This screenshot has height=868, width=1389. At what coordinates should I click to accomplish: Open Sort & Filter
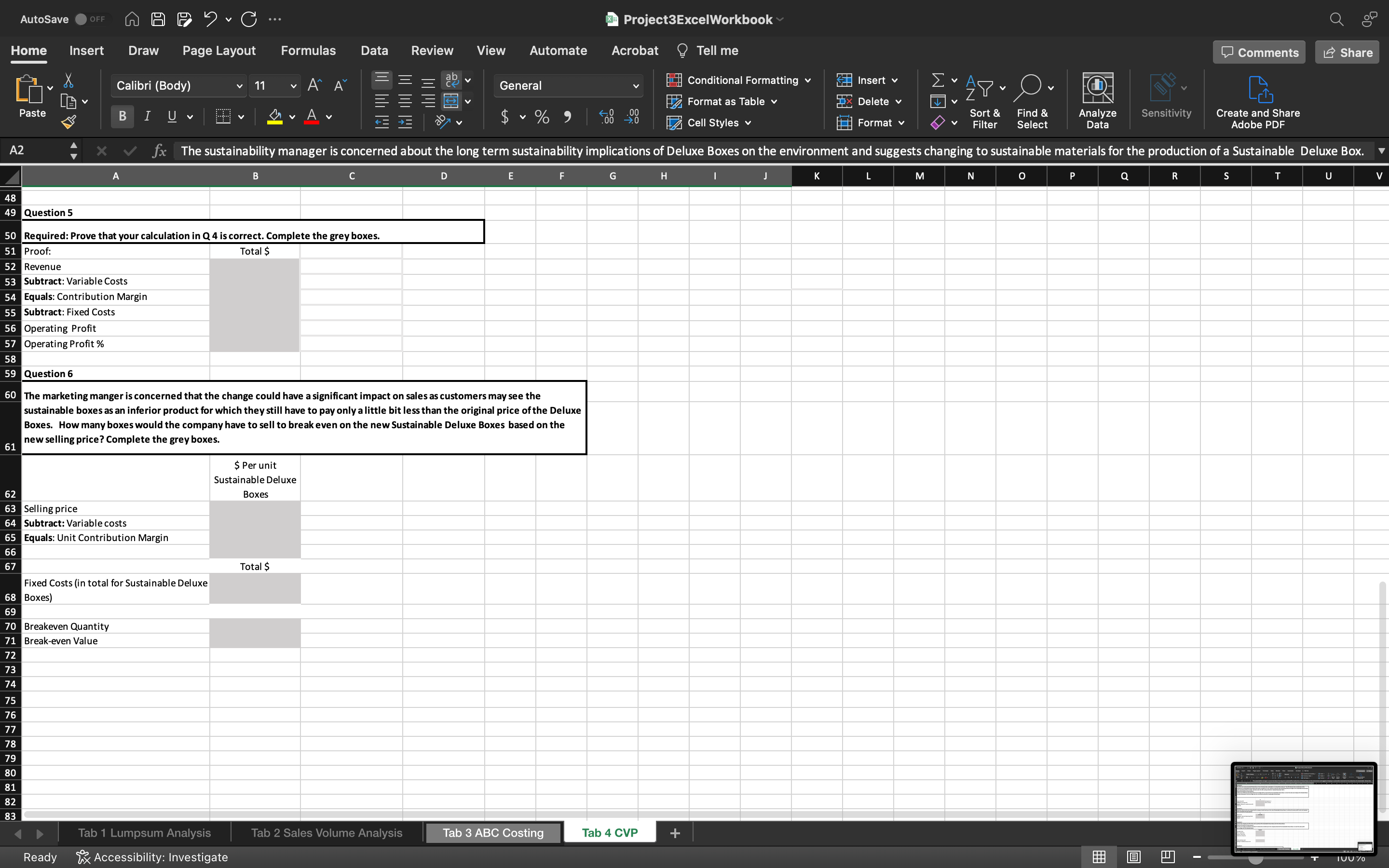(985, 100)
